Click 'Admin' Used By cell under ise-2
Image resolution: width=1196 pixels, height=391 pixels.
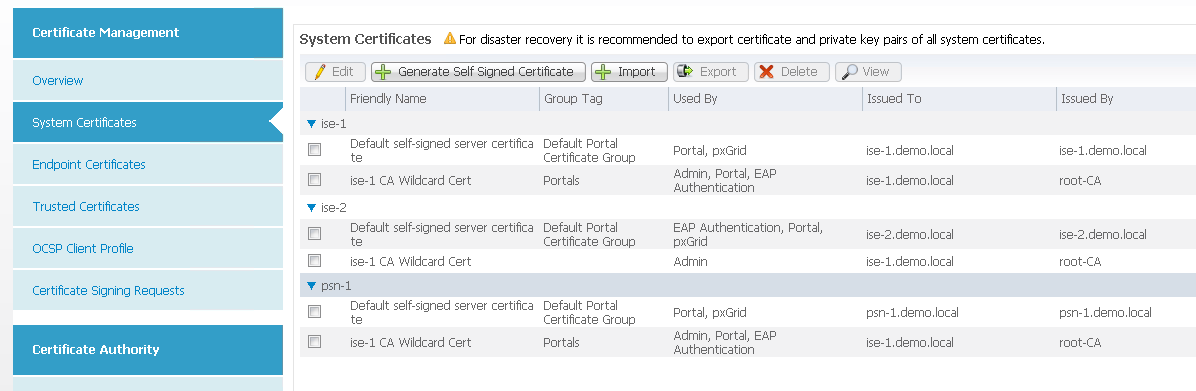pyautogui.click(x=690, y=261)
